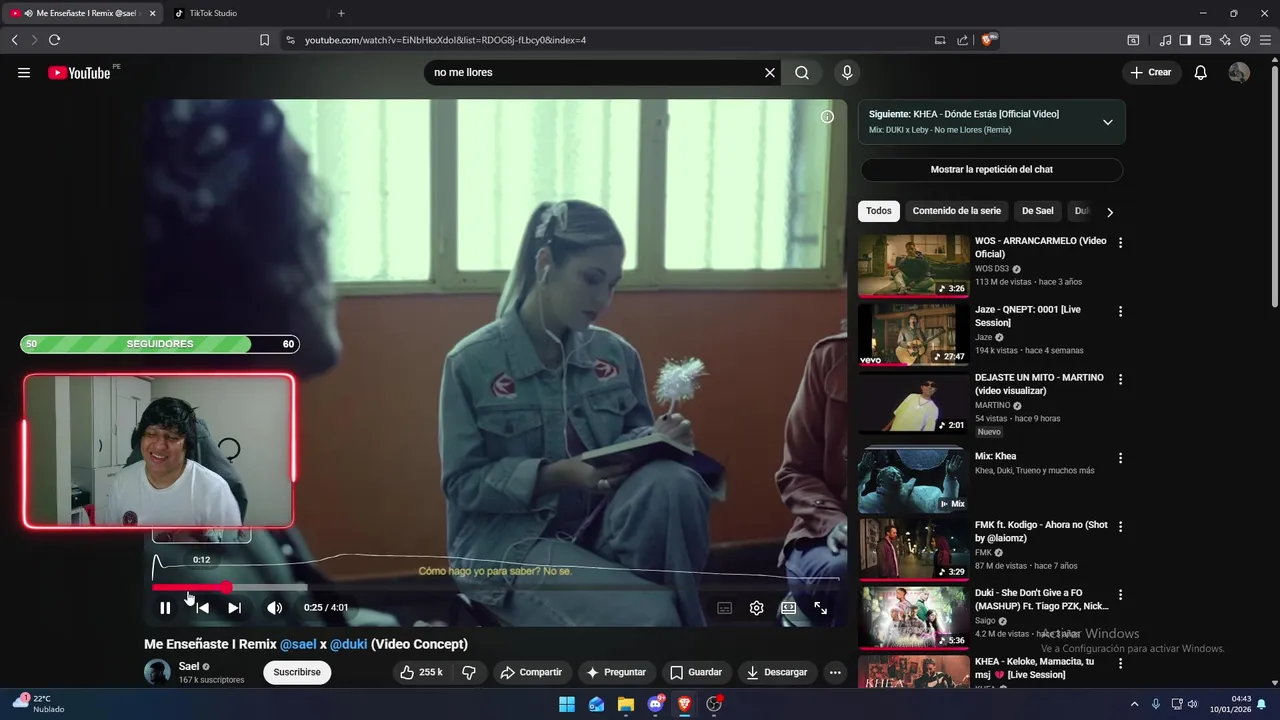Image resolution: width=1280 pixels, height=720 pixels.
Task: Go to the previous video
Action: pos(202,607)
